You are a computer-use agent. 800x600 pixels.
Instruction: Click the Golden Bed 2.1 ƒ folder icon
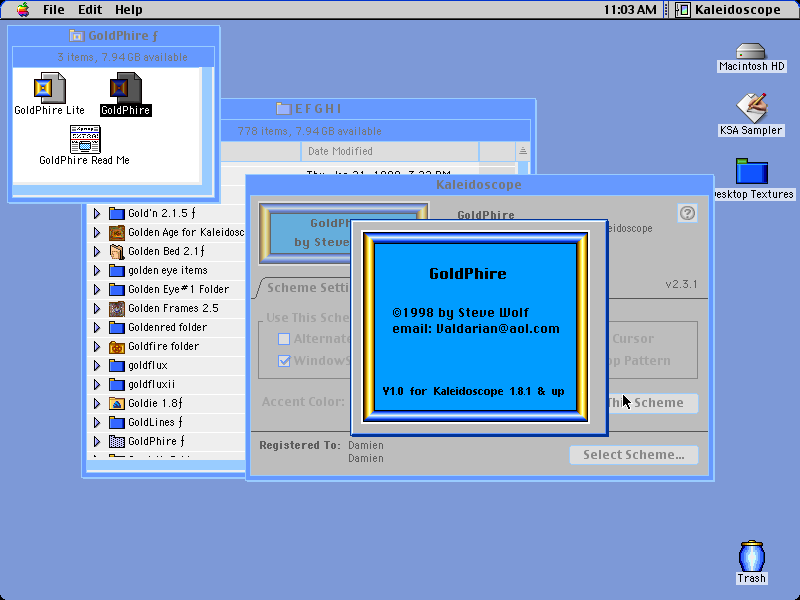point(117,252)
